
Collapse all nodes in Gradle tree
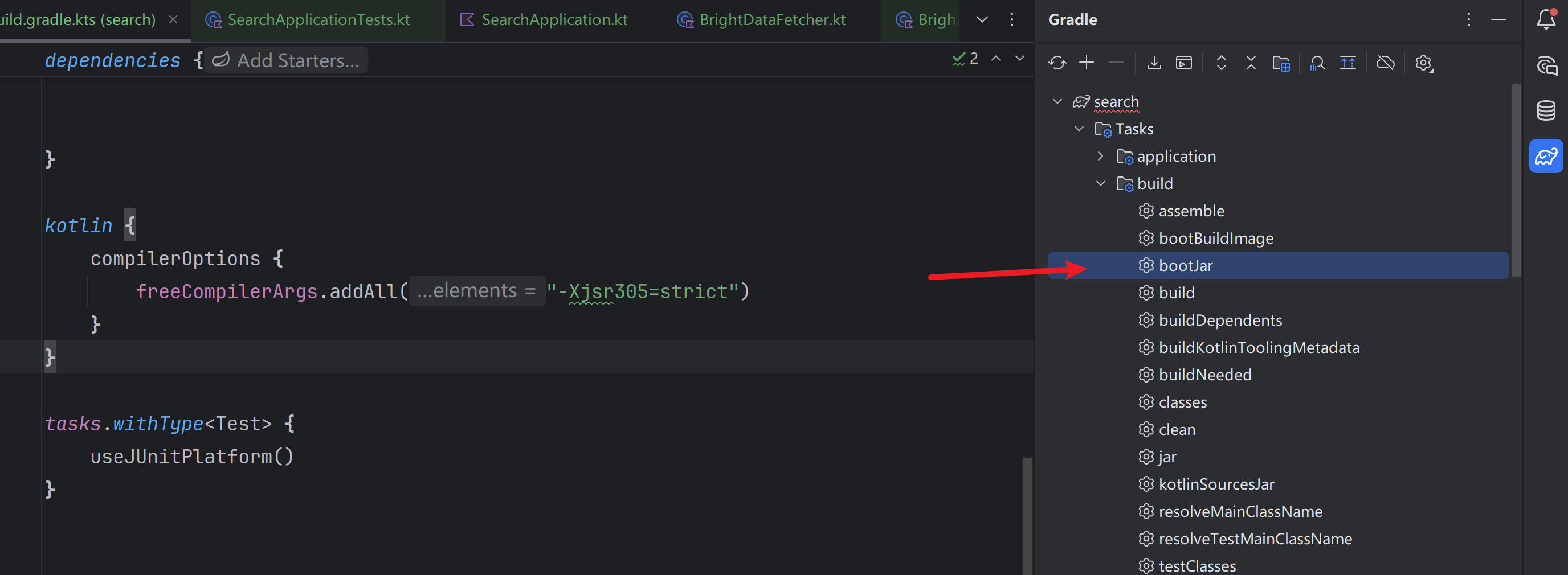[x=1251, y=62]
